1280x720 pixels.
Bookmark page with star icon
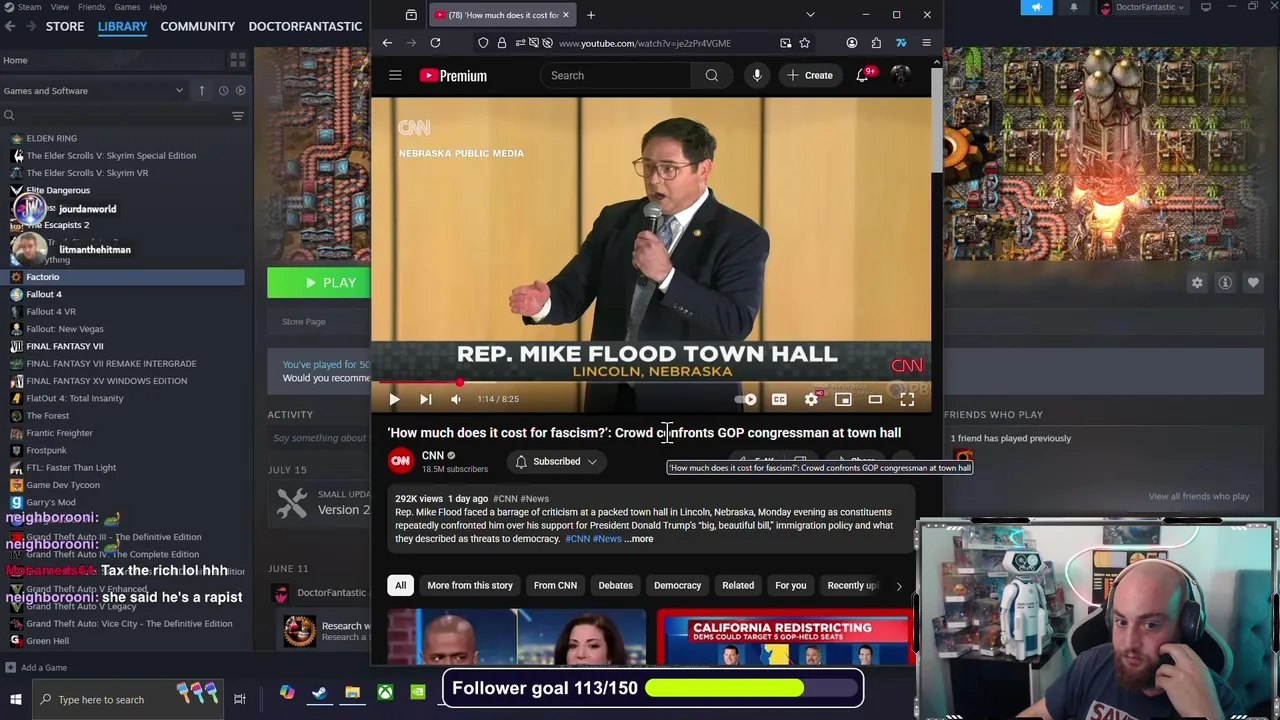[804, 43]
